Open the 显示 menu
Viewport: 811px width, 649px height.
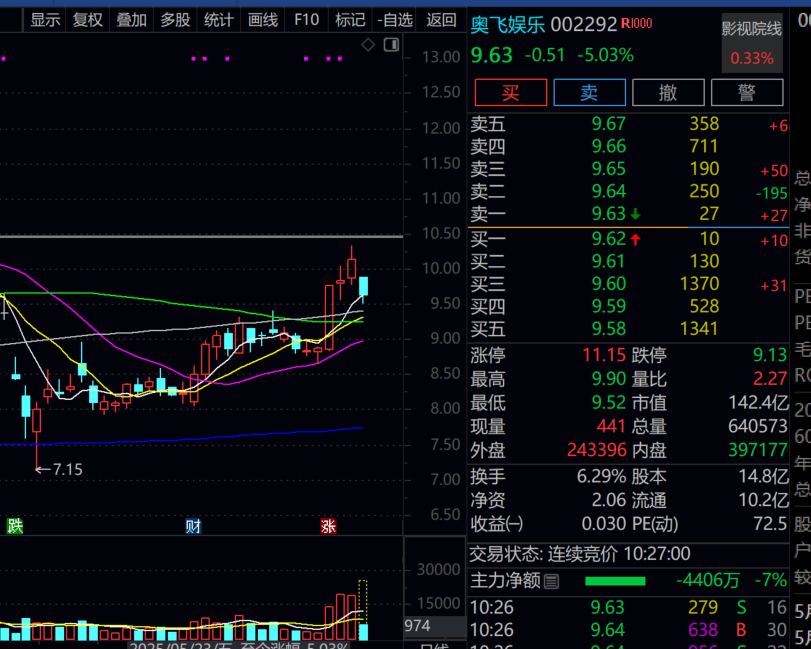tap(45, 20)
